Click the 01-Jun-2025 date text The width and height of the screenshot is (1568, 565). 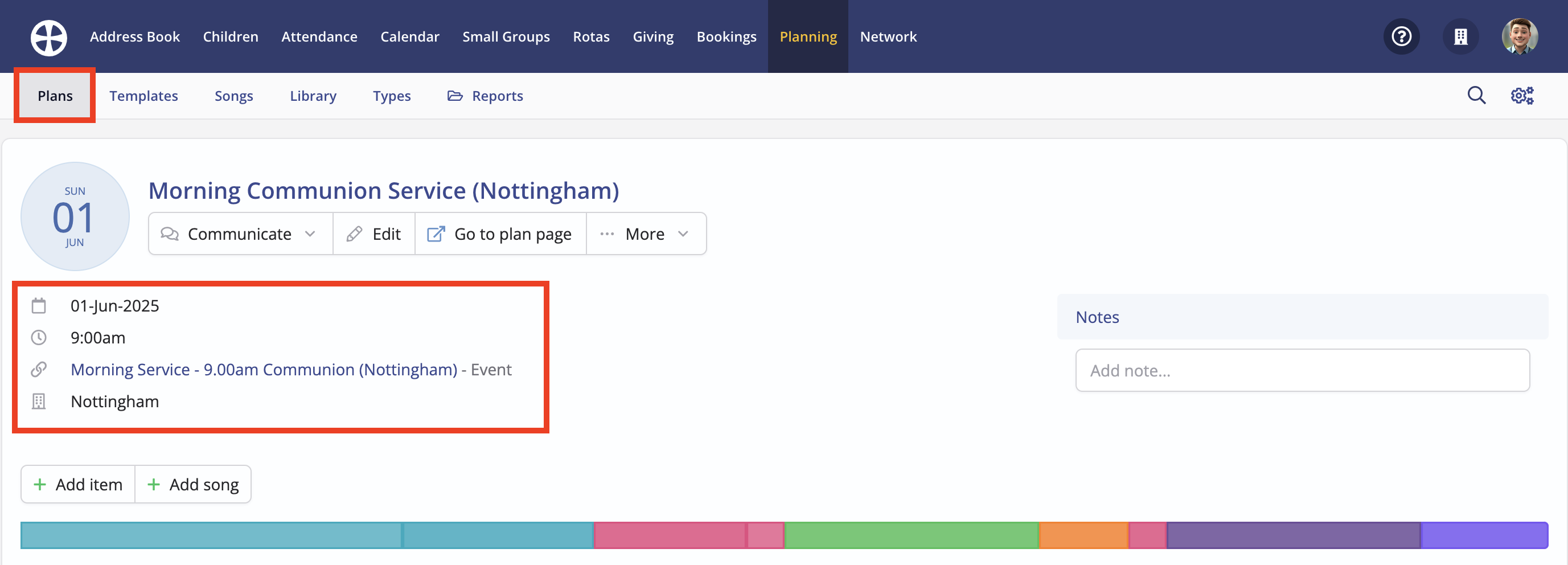click(114, 305)
